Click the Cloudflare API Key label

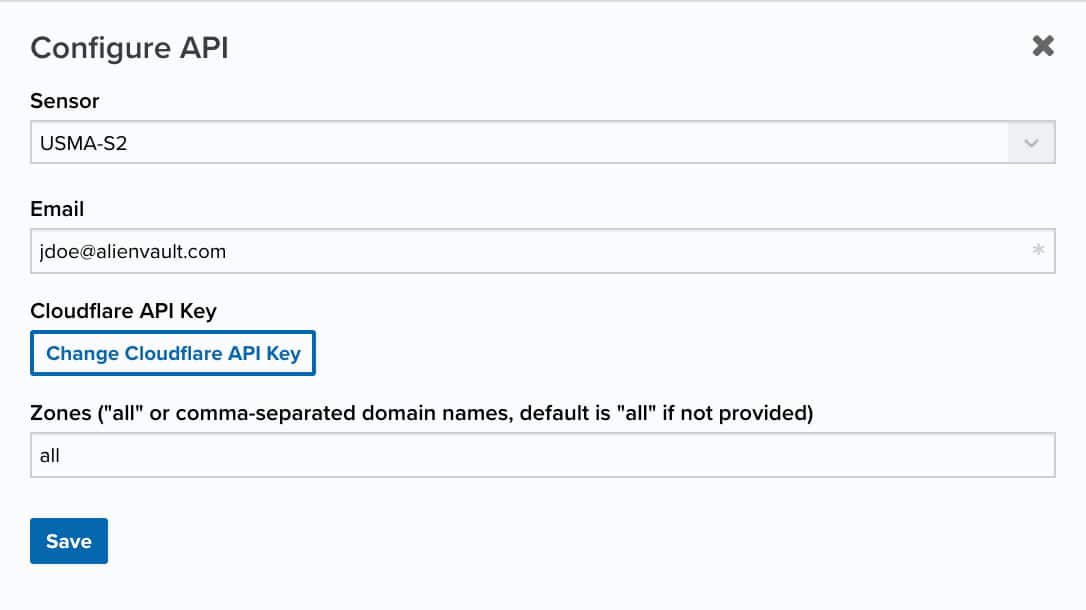coord(123,312)
